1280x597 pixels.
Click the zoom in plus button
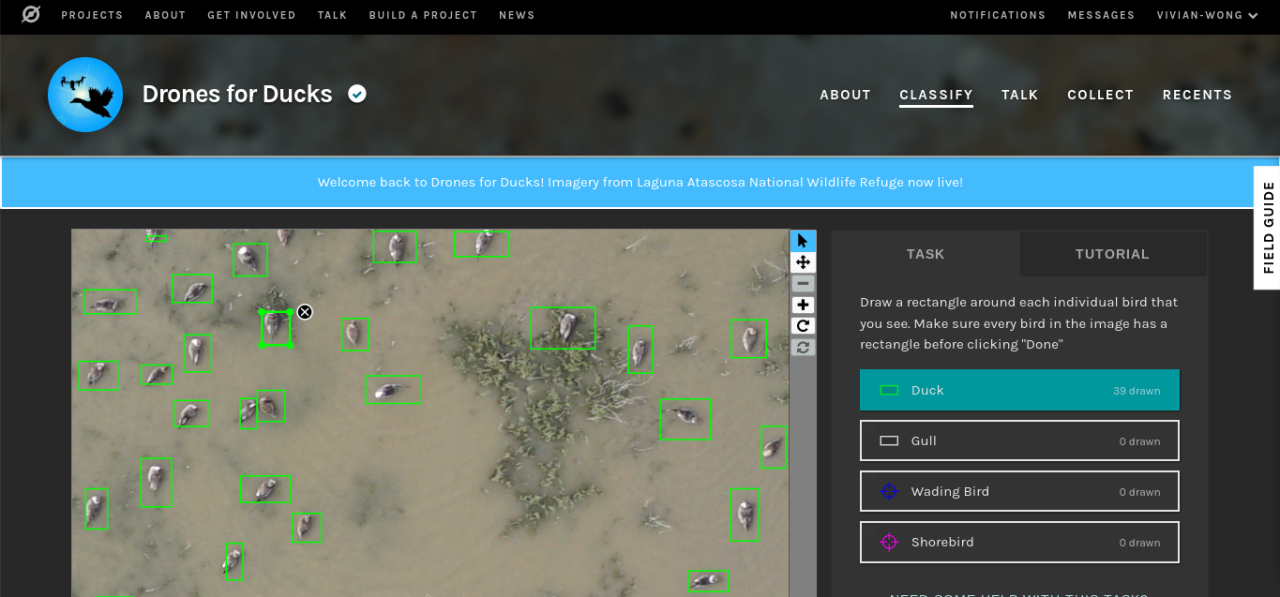click(803, 305)
